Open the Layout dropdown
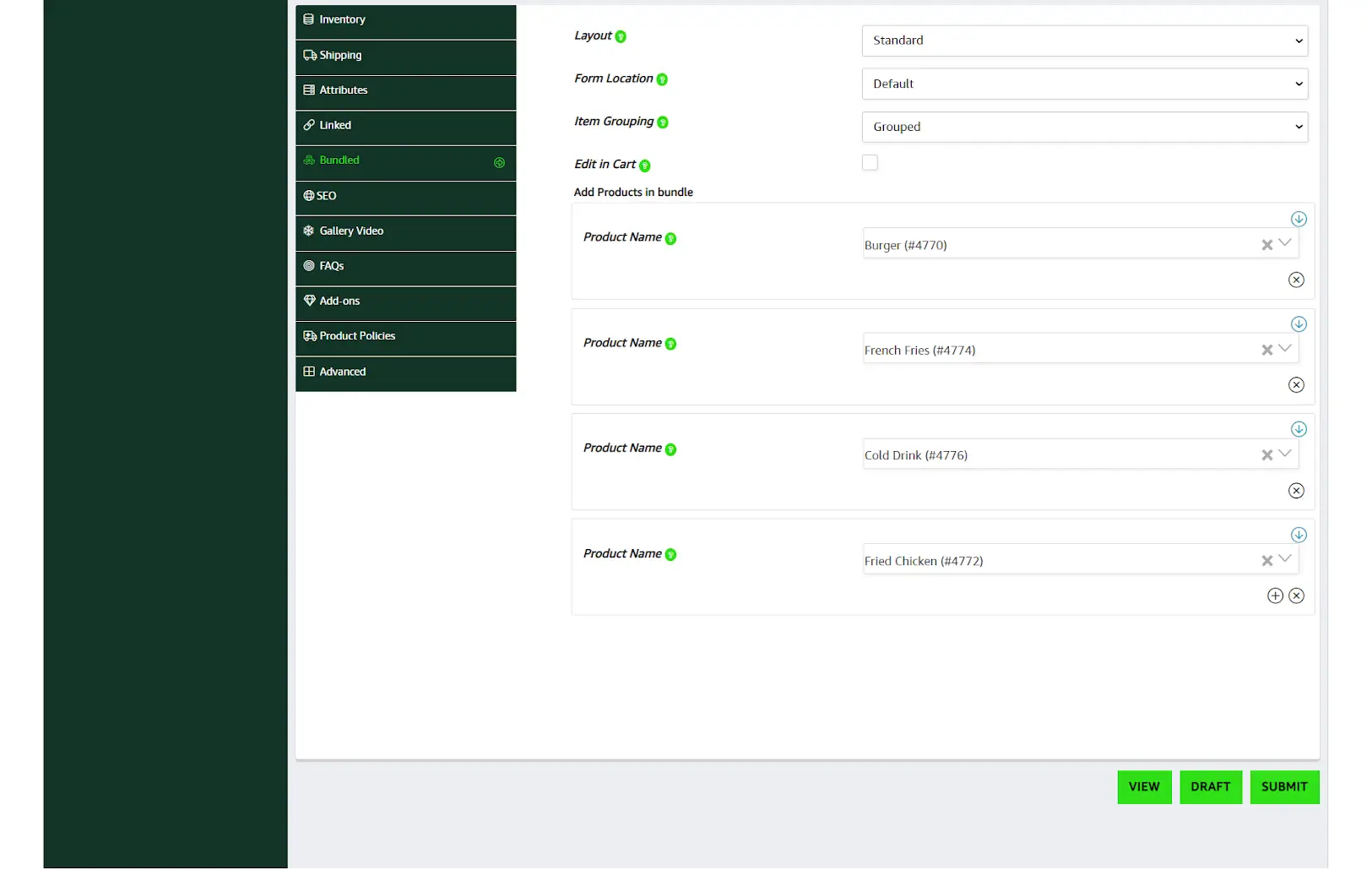This screenshot has width=1372, height=870. [x=1084, y=41]
